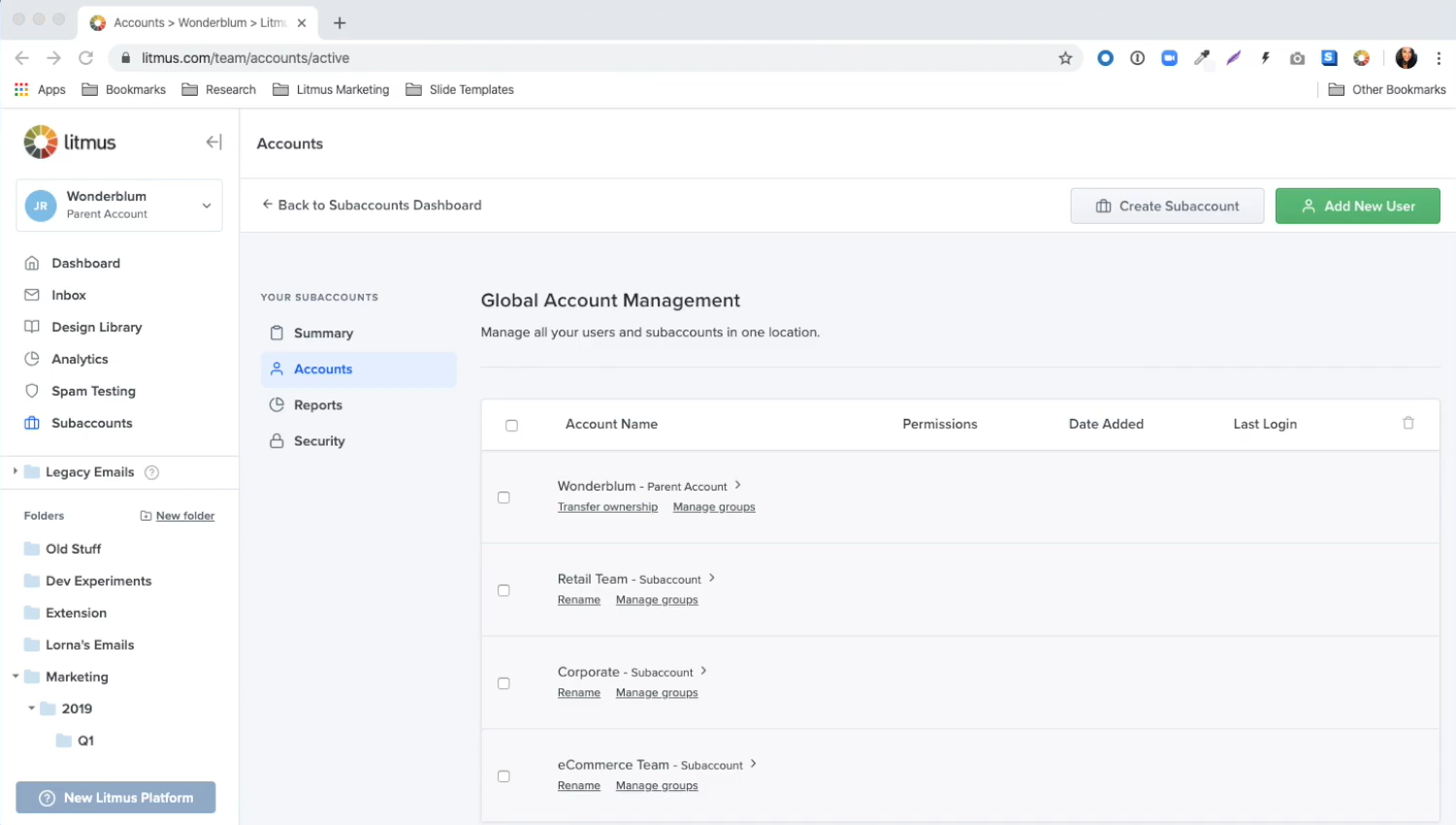Collapse the Marketing folder tree
The image size is (1456, 825).
coord(15,677)
